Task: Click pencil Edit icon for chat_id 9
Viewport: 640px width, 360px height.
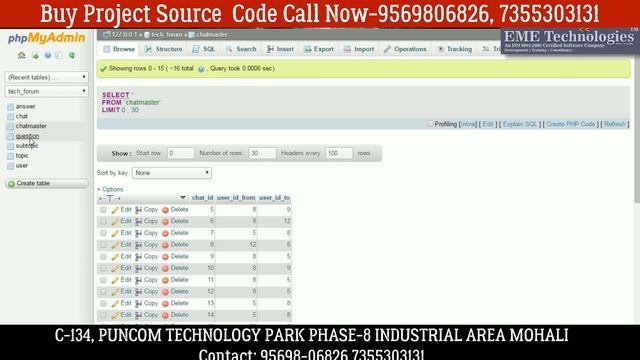Action: coord(115,257)
